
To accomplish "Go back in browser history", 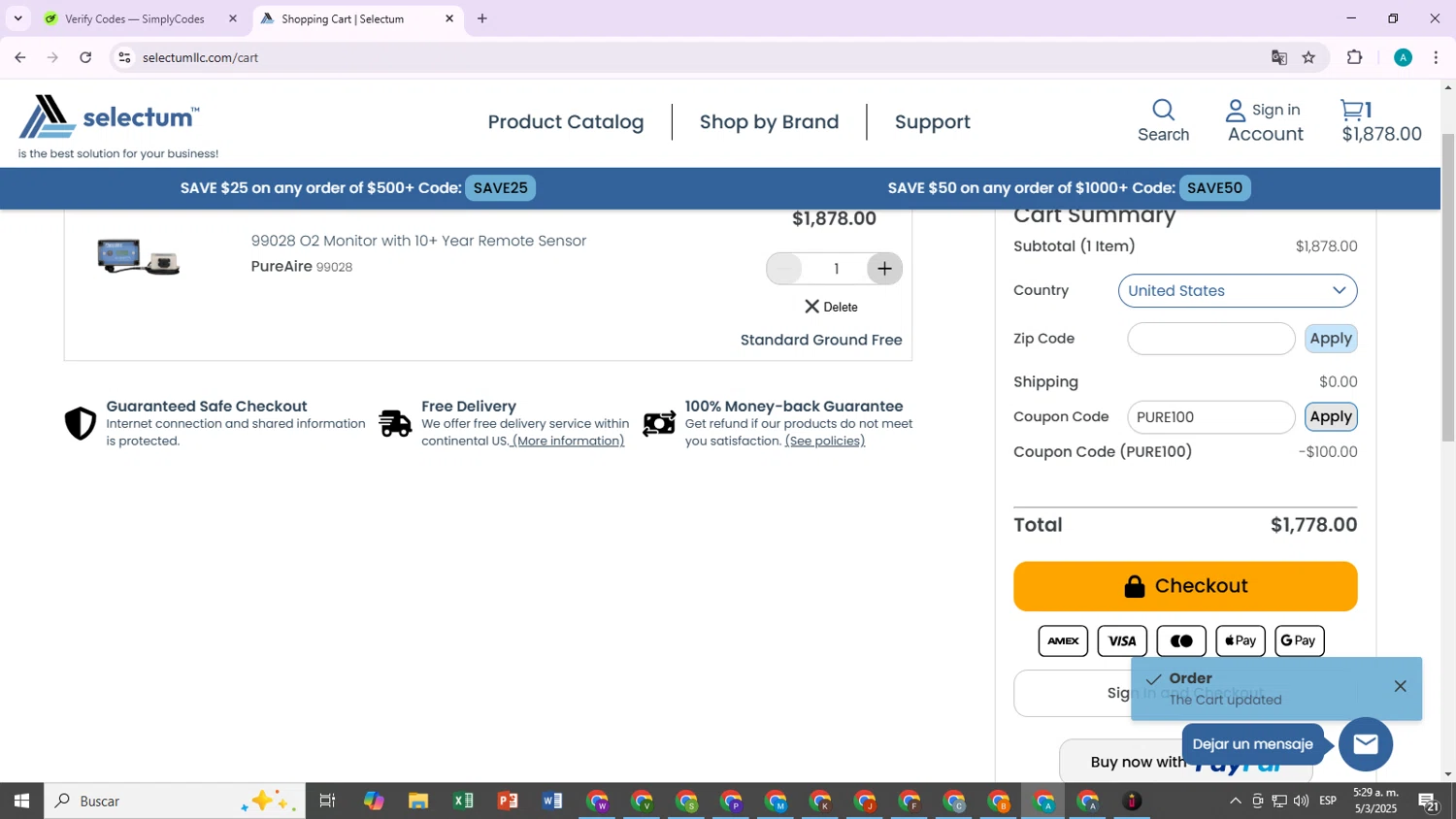I will pyautogui.click(x=19, y=57).
